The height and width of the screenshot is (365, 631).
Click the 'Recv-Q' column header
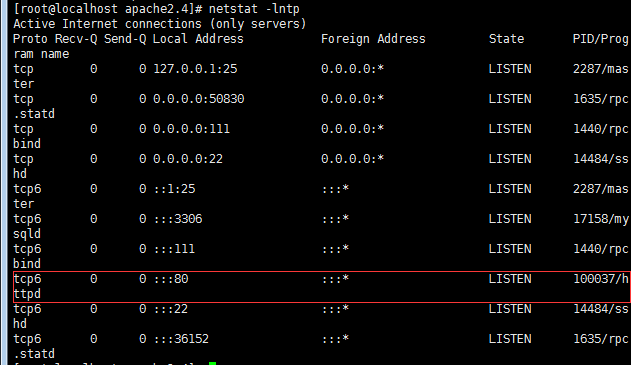click(x=76, y=39)
